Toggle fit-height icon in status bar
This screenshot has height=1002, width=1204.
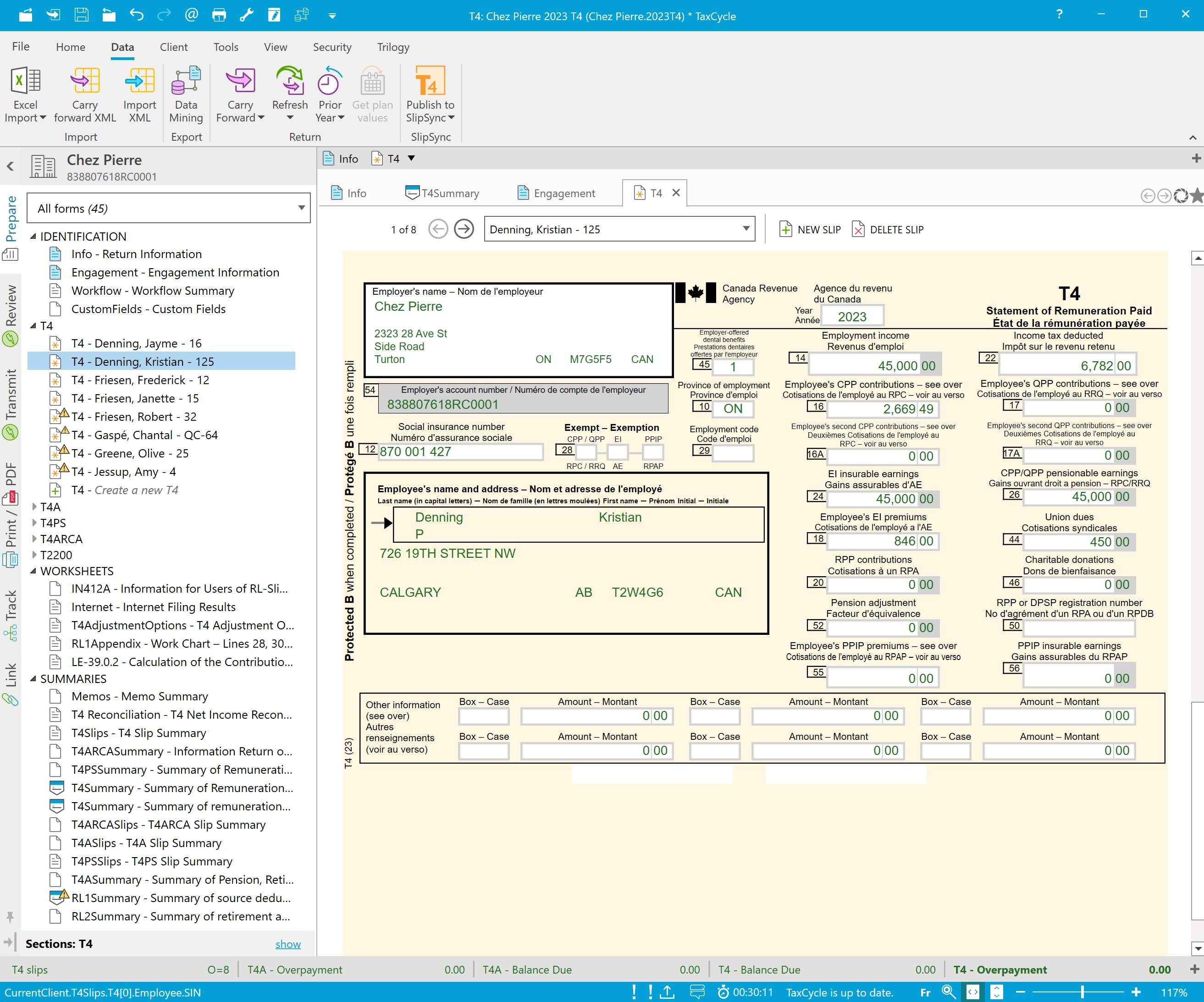(x=996, y=991)
